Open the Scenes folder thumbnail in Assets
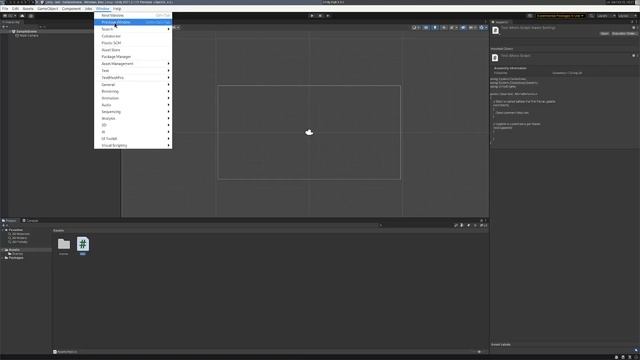640x360 pixels. [x=64, y=244]
